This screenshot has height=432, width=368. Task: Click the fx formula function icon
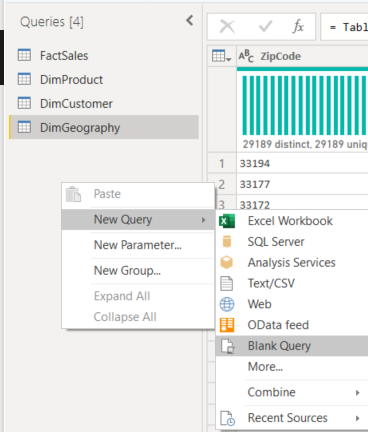tap(298, 26)
